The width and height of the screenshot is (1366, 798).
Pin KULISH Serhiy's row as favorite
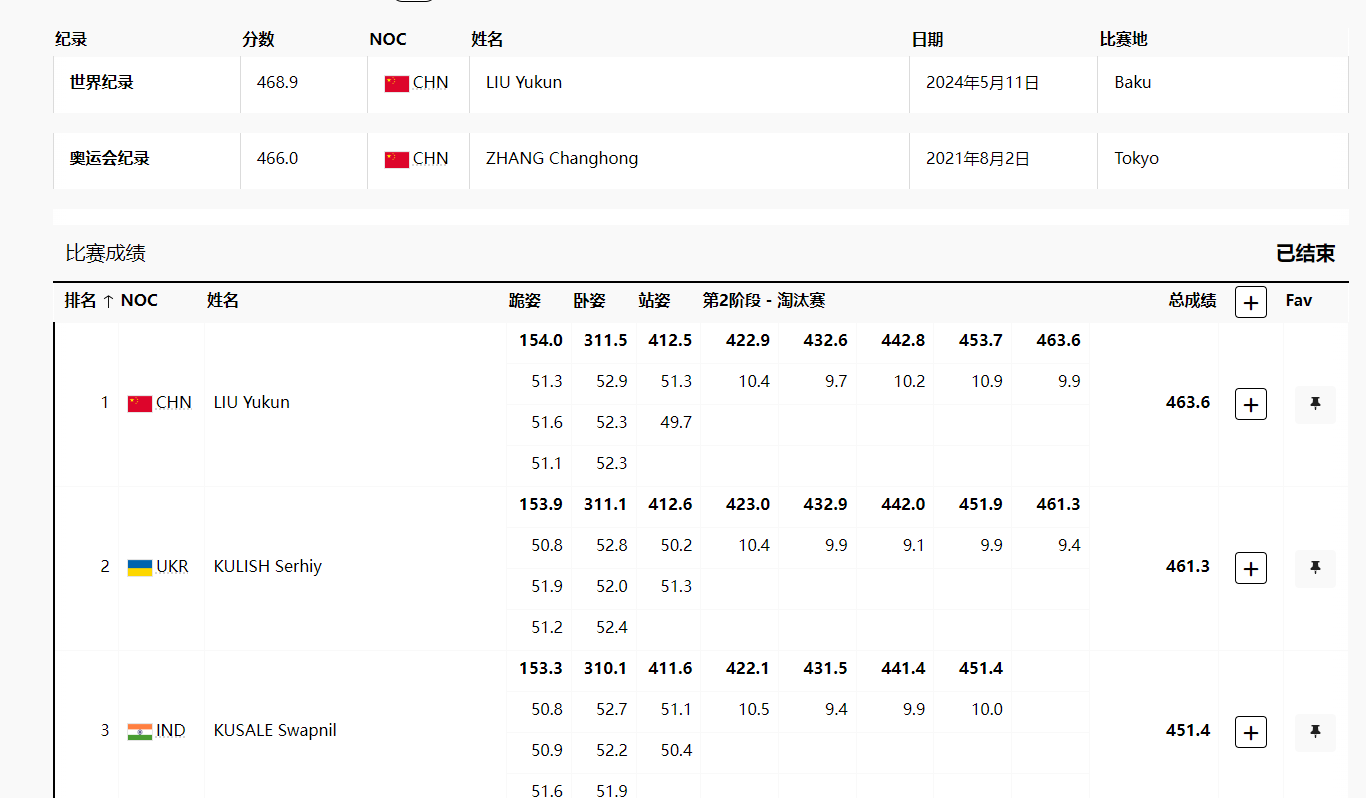pyautogui.click(x=1315, y=568)
